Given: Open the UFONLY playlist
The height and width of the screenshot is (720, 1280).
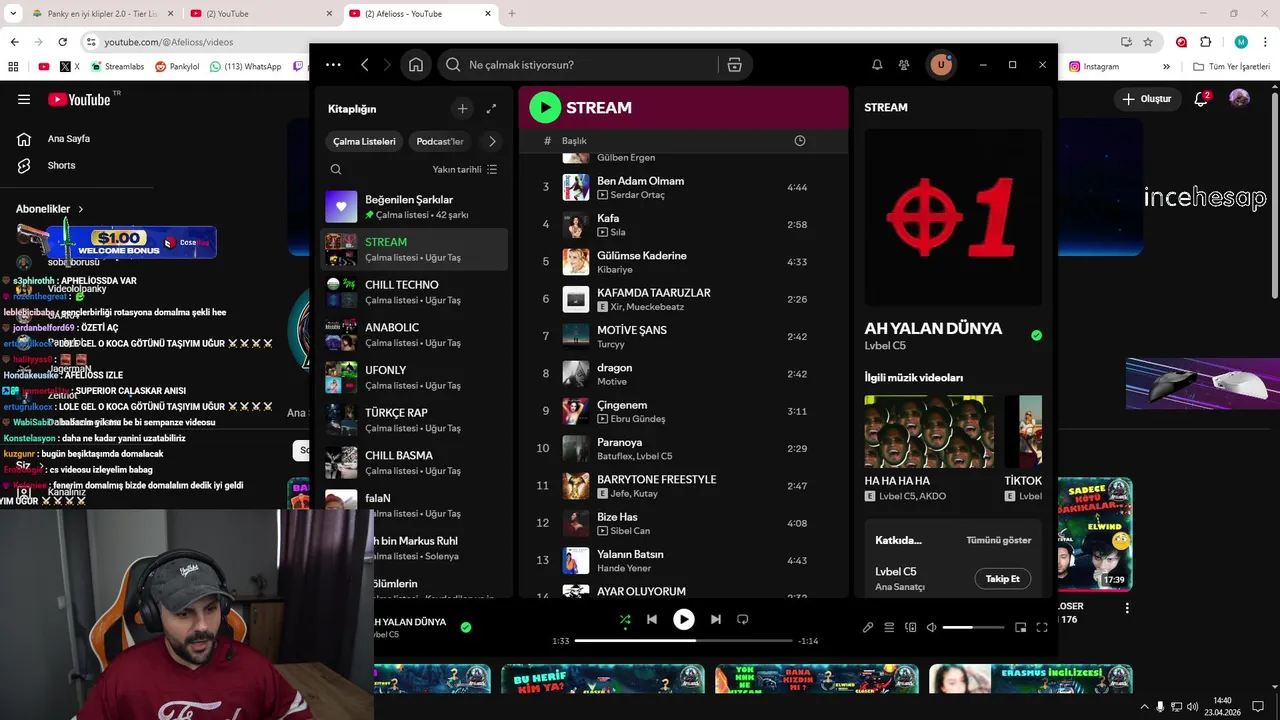Looking at the screenshot, I should 414,377.
